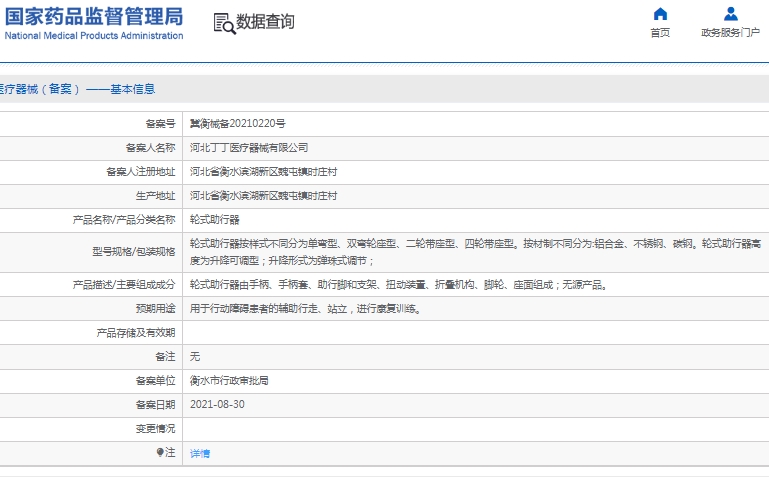Select the date 2021-08-30
This screenshot has height=477, width=769.
(x=217, y=404)
